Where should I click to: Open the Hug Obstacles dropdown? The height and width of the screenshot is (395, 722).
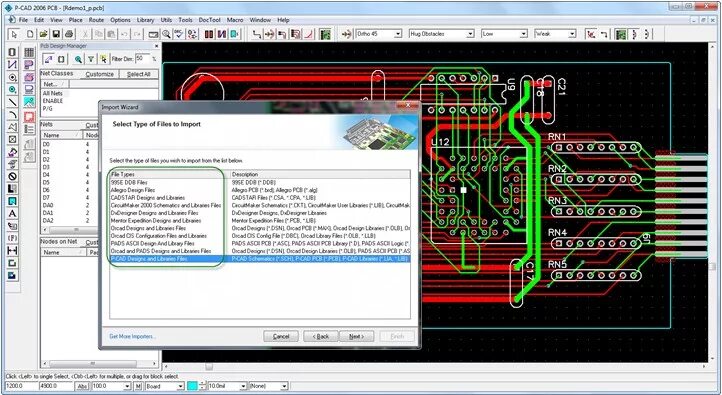(470, 34)
